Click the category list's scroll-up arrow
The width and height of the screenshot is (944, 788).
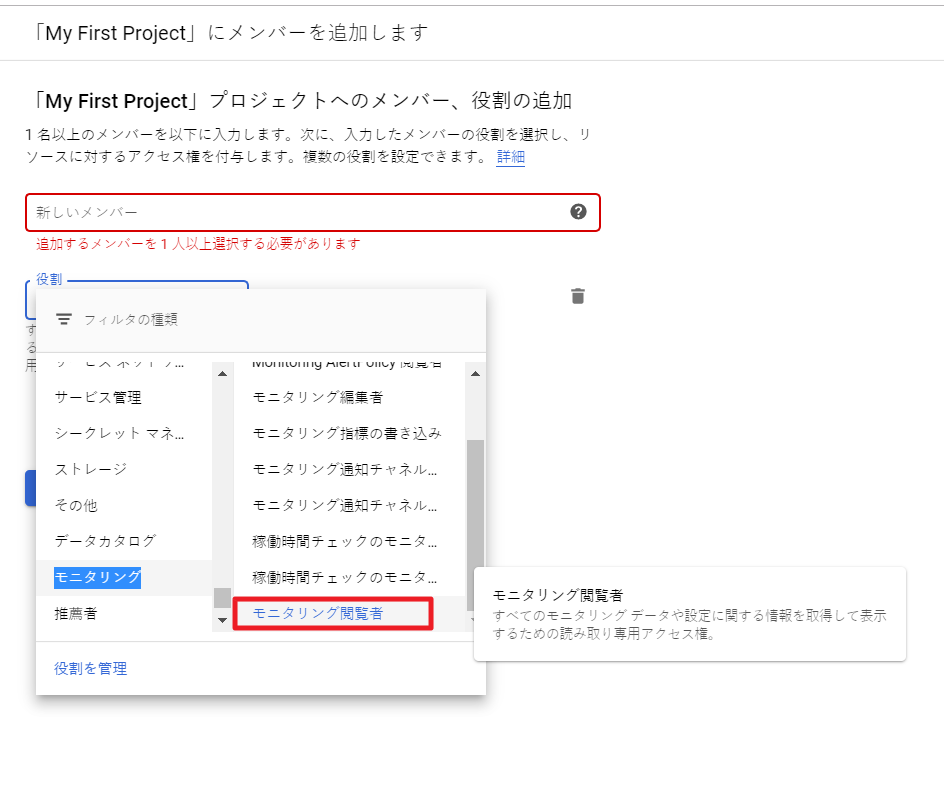click(222, 373)
